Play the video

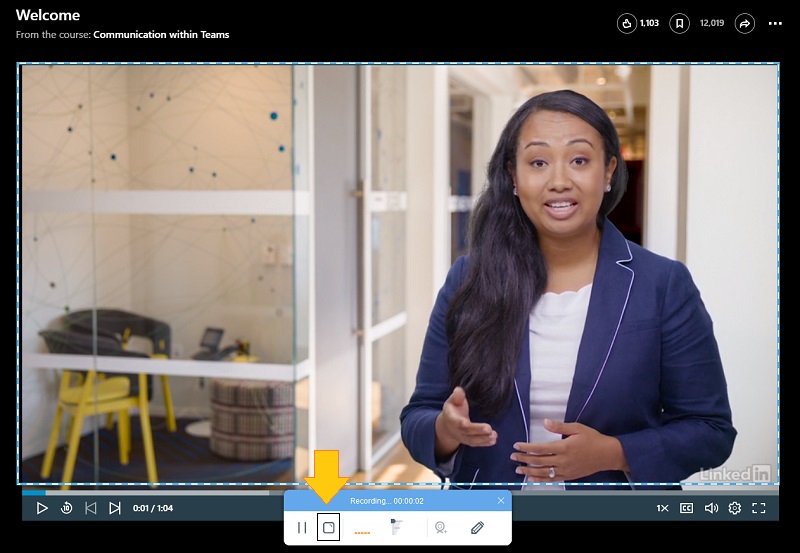click(42, 508)
